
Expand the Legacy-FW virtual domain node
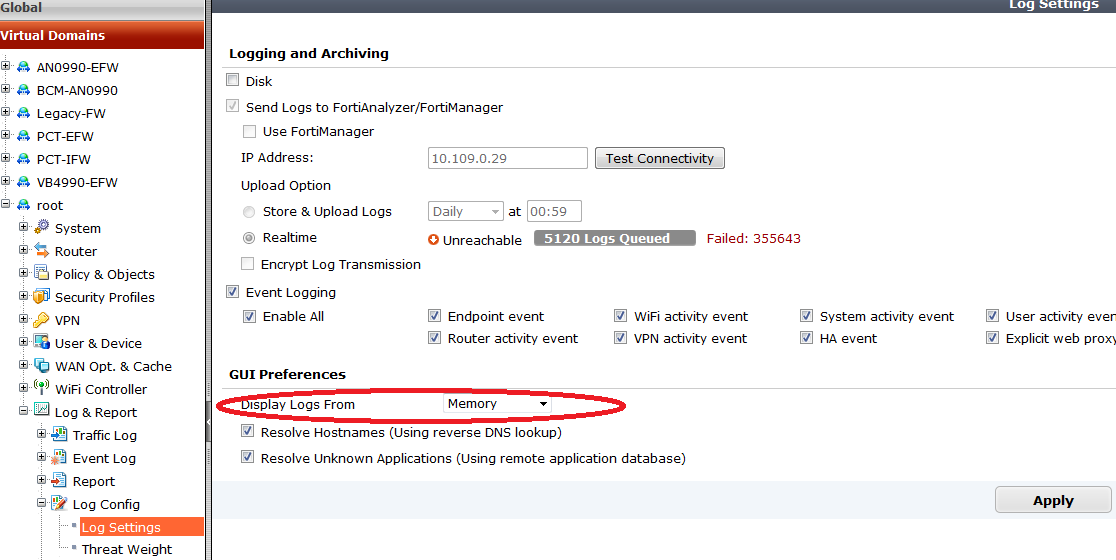click(x=6, y=113)
